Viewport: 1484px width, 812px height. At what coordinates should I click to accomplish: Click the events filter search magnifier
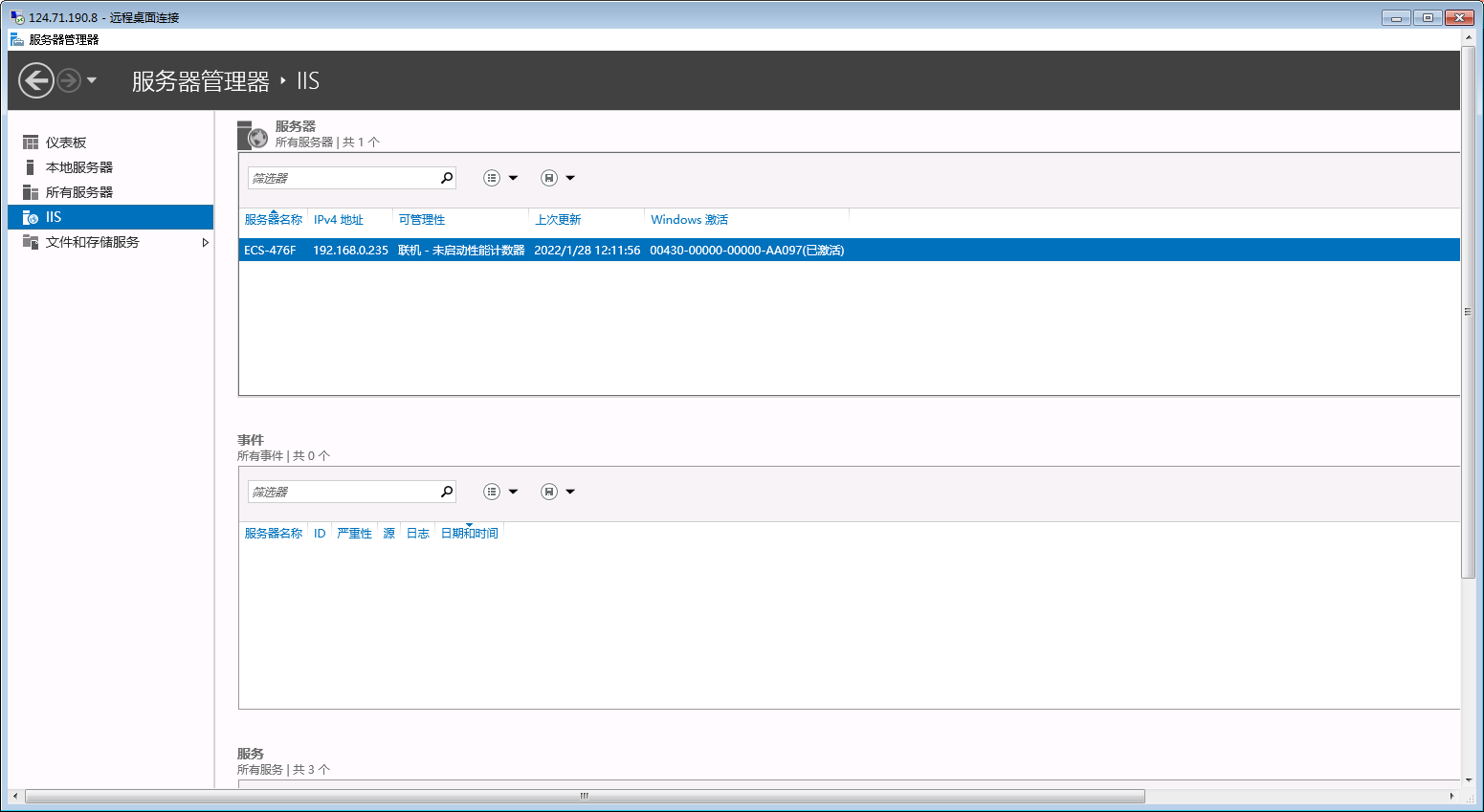click(447, 492)
